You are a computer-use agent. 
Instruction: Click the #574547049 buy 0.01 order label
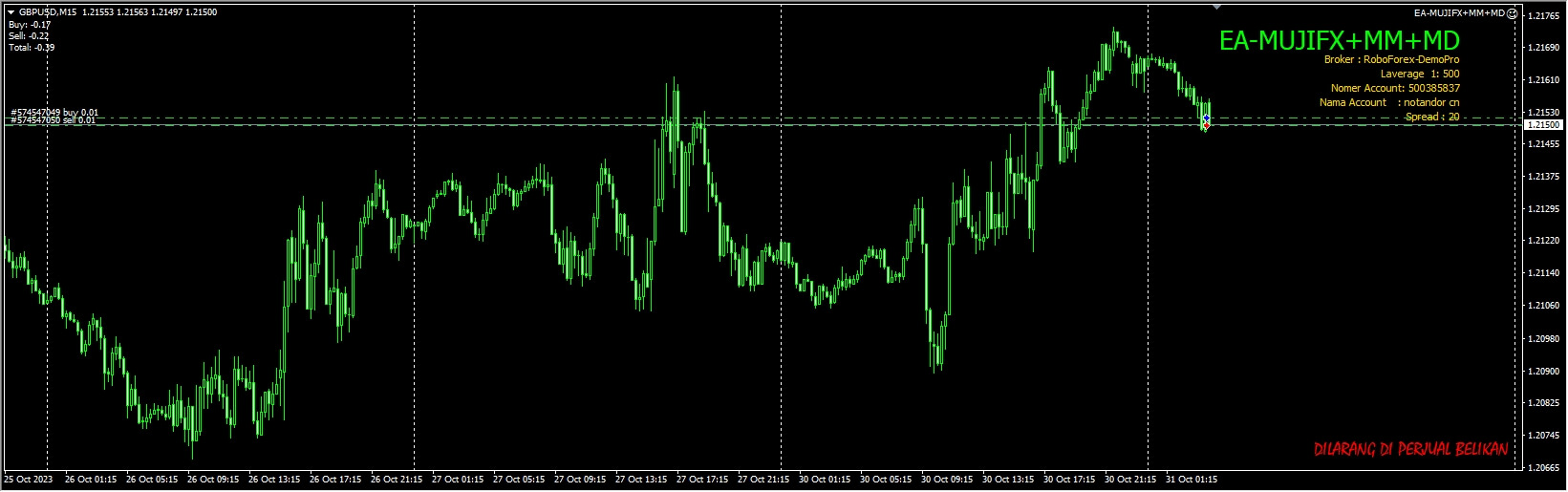[54, 113]
